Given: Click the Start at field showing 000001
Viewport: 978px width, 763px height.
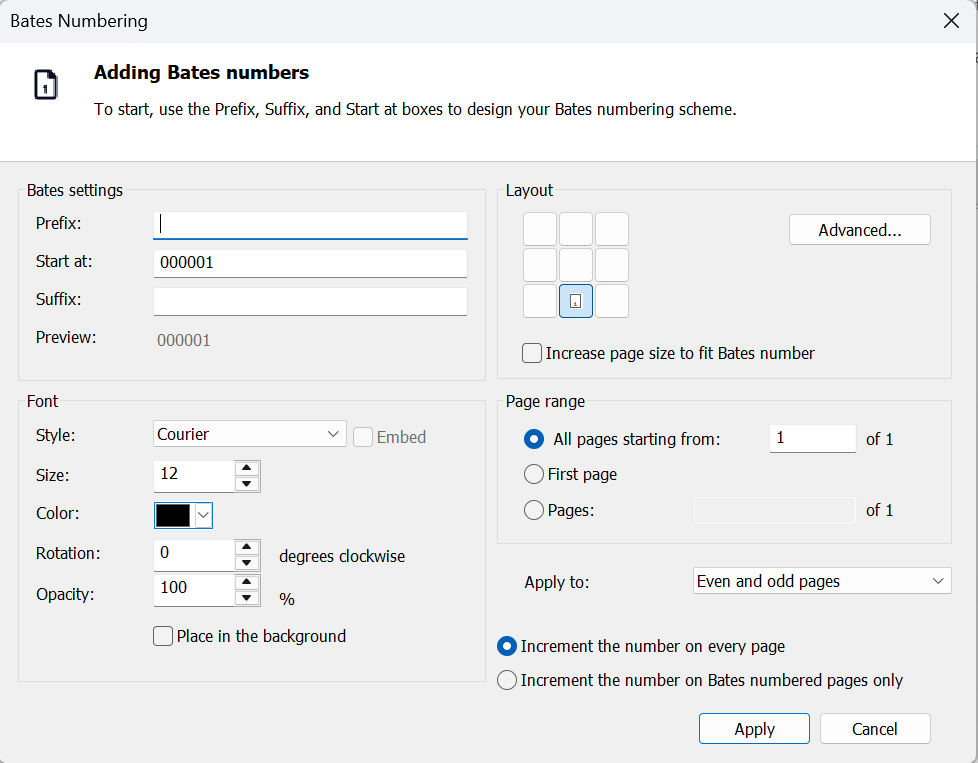Looking at the screenshot, I should tap(310, 263).
